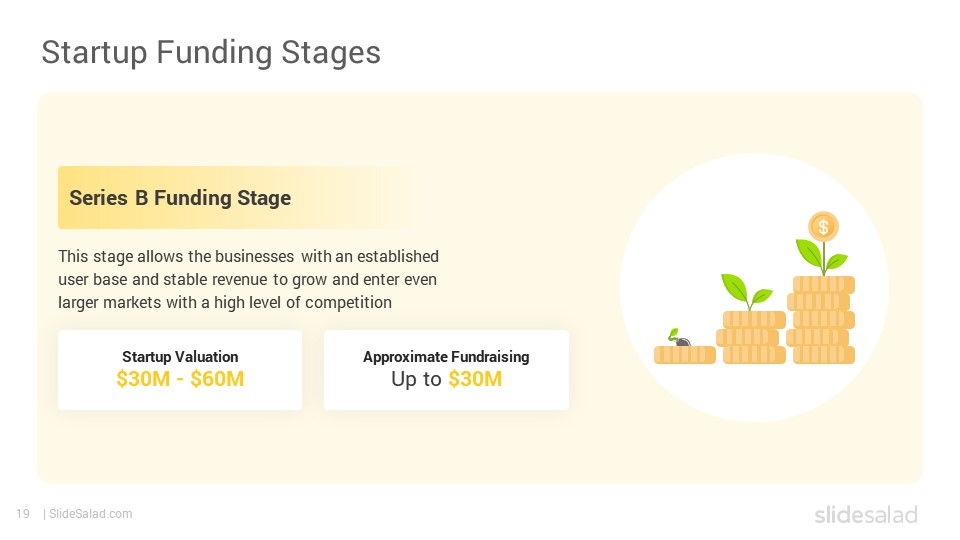Image resolution: width=960 pixels, height=540 pixels.
Task: Click the slidesalad logo at bottom right
Action: point(866,514)
